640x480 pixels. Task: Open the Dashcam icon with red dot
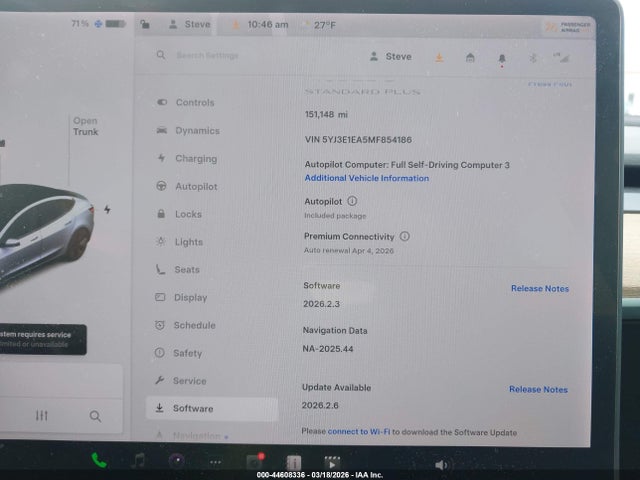pos(255,461)
